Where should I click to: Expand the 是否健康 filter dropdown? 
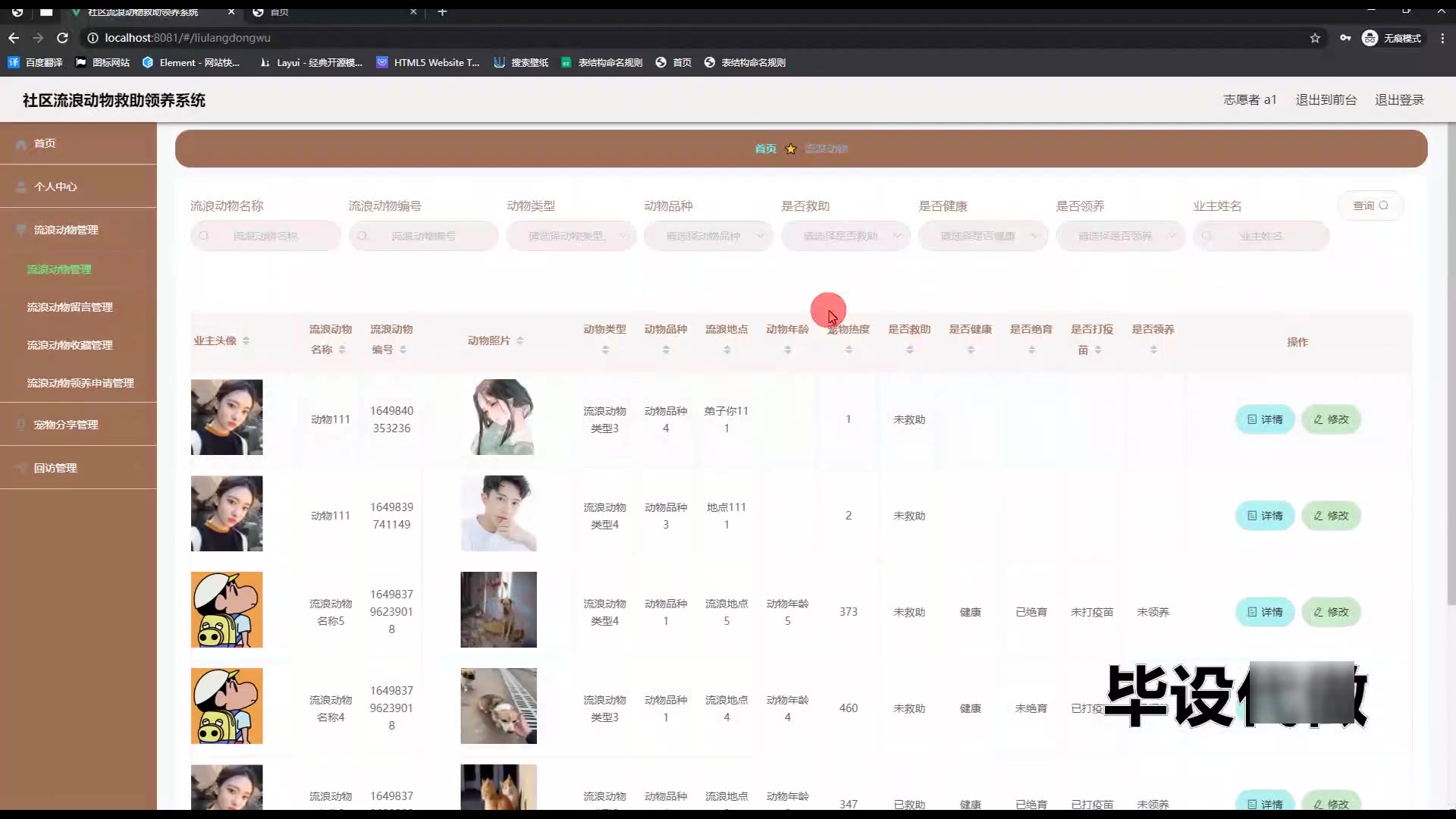tap(983, 236)
